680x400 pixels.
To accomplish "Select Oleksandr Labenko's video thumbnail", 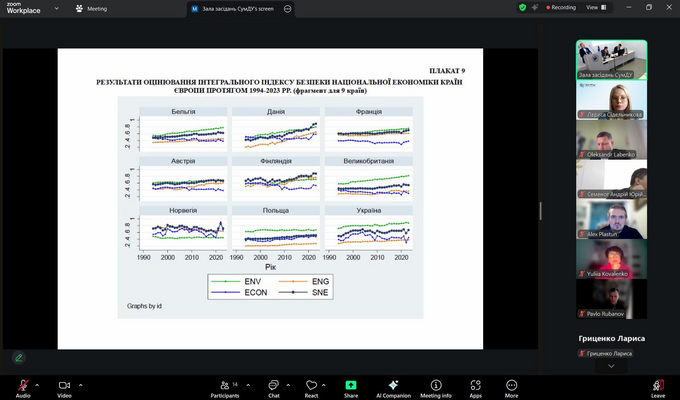I will [611, 143].
